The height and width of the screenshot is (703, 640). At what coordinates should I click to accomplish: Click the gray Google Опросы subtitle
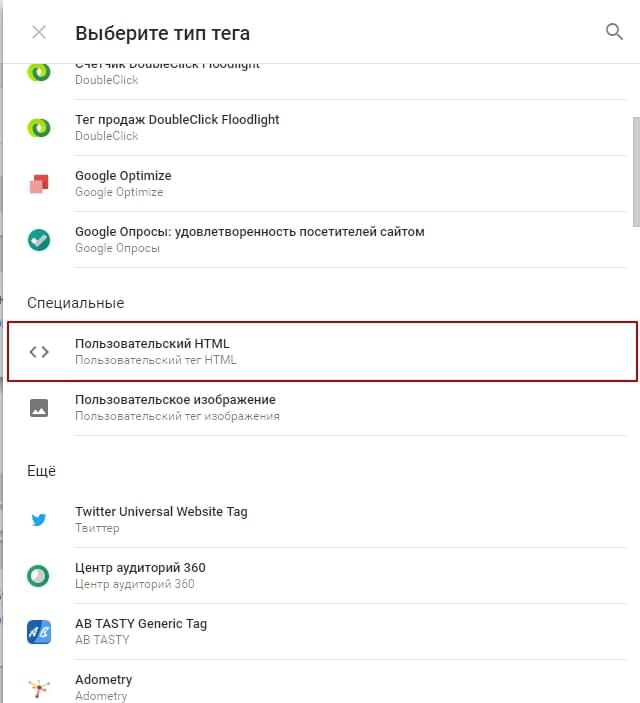click(118, 248)
